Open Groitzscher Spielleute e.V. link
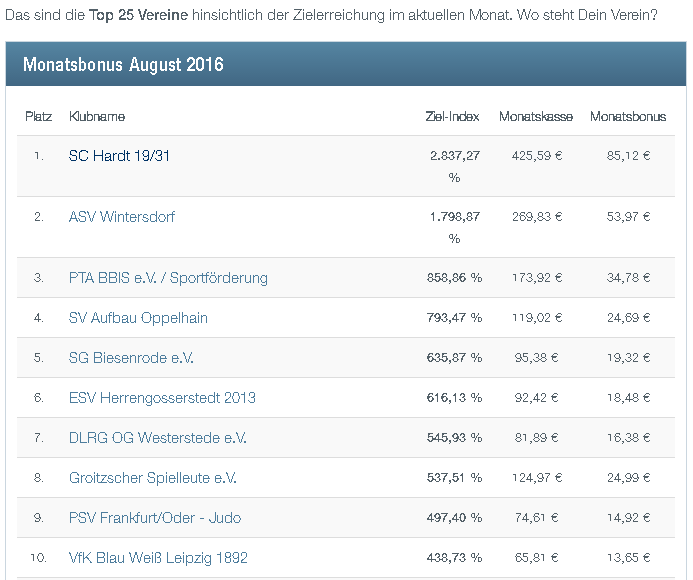The width and height of the screenshot is (693, 580). (x=152, y=478)
